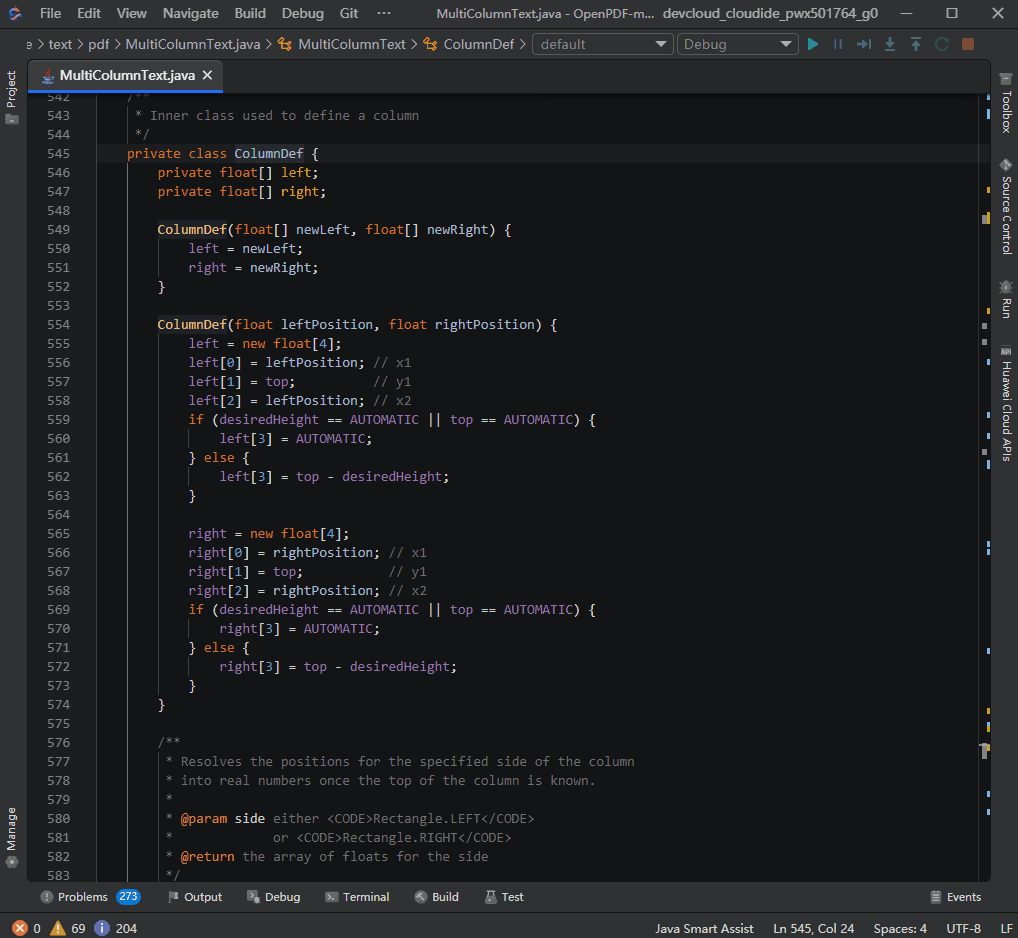Expand the more menus ellipsis
This screenshot has width=1018, height=938.
point(384,13)
